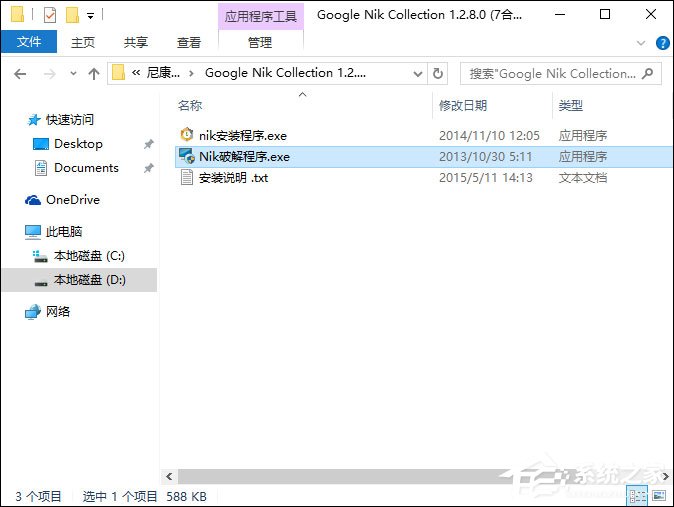Expand the ribbon with the chevron arrow
This screenshot has width=674, height=507.
(641, 43)
